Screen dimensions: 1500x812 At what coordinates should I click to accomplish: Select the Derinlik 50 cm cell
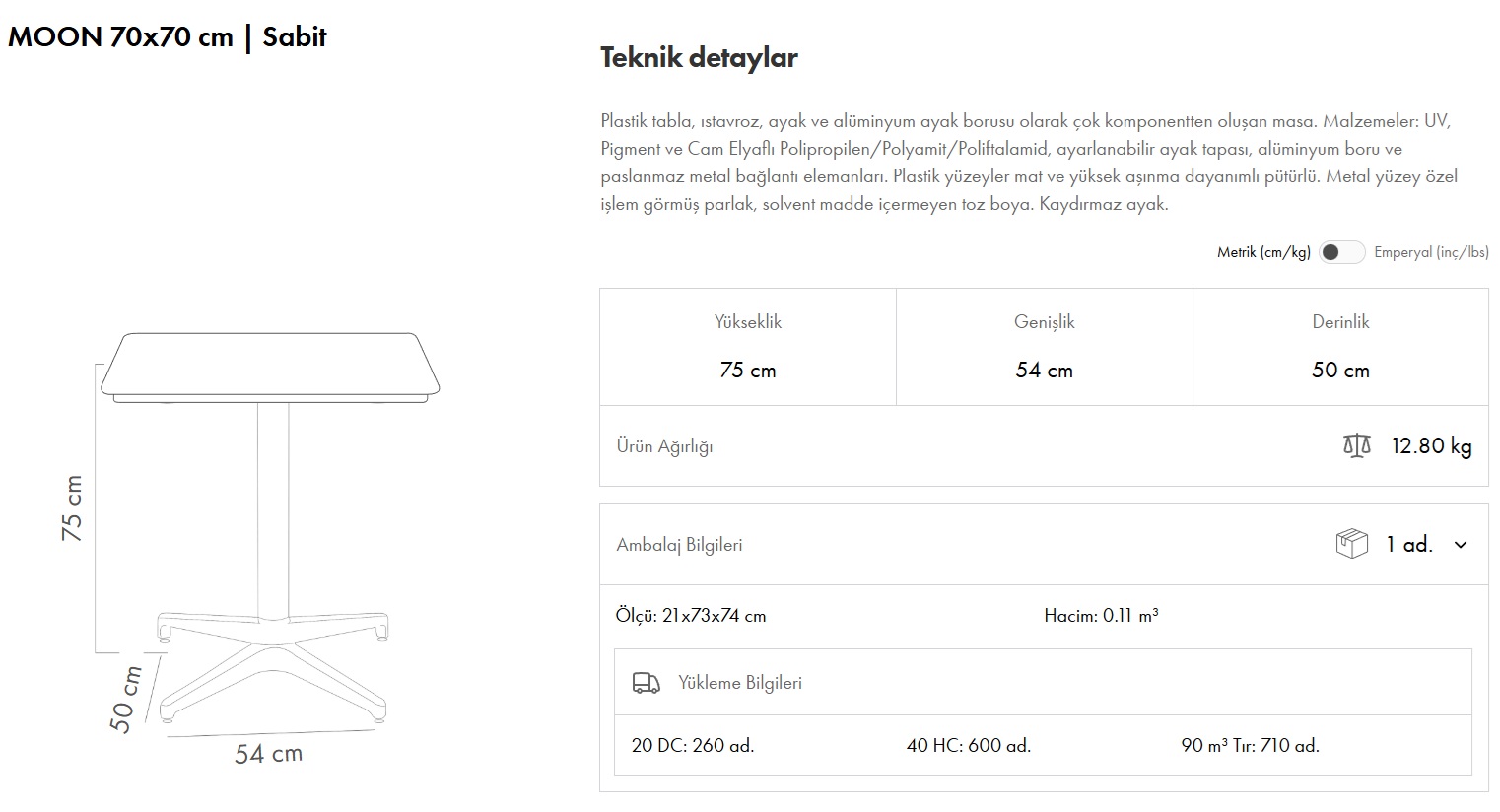[1340, 347]
